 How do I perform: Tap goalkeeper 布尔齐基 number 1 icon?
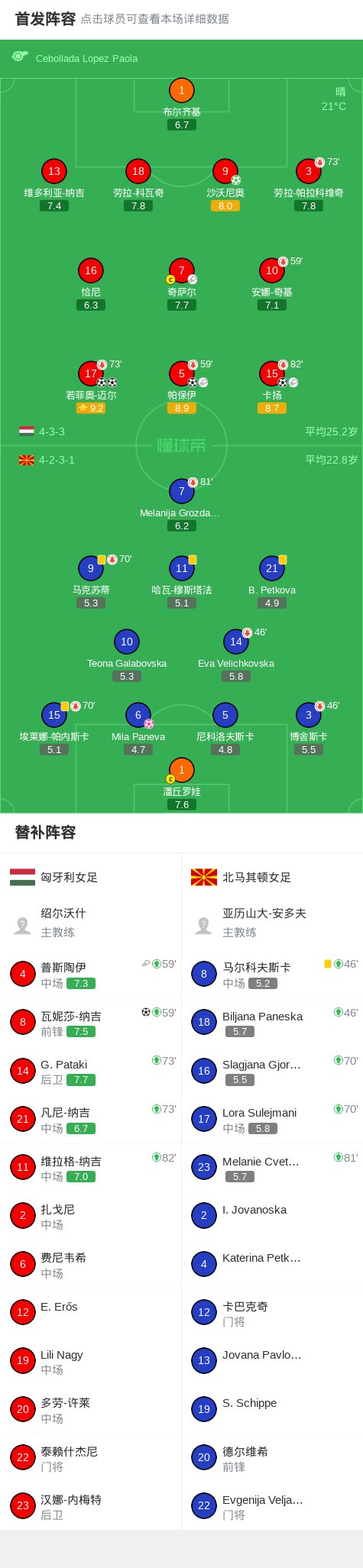pos(181,90)
